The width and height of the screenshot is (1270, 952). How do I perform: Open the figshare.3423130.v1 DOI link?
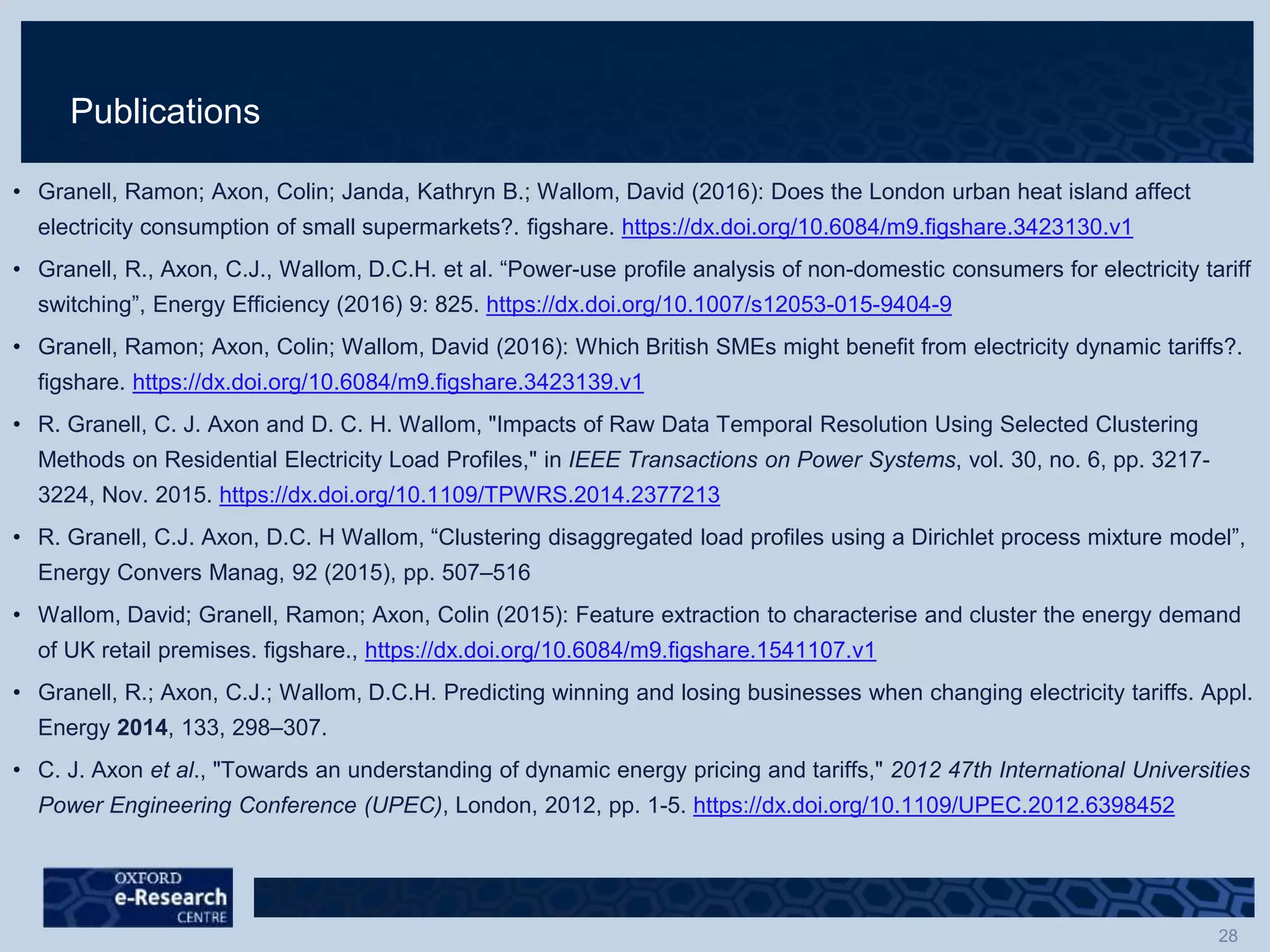click(x=877, y=227)
